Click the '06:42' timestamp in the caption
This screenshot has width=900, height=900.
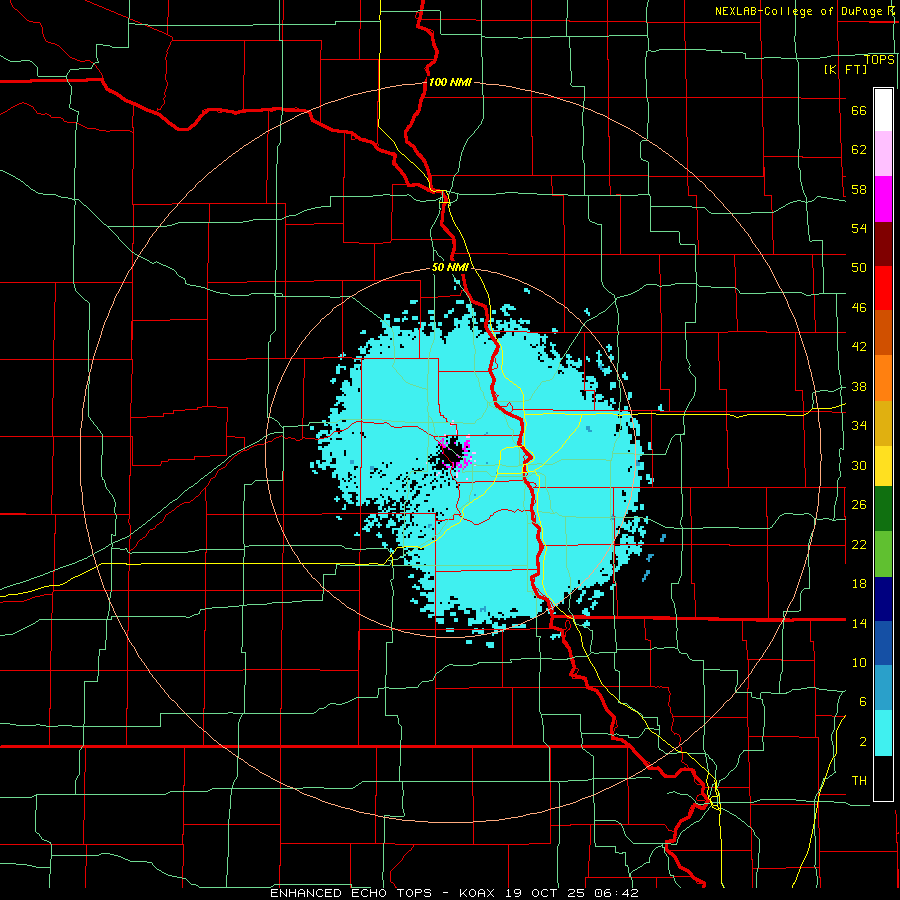pyautogui.click(x=616, y=893)
